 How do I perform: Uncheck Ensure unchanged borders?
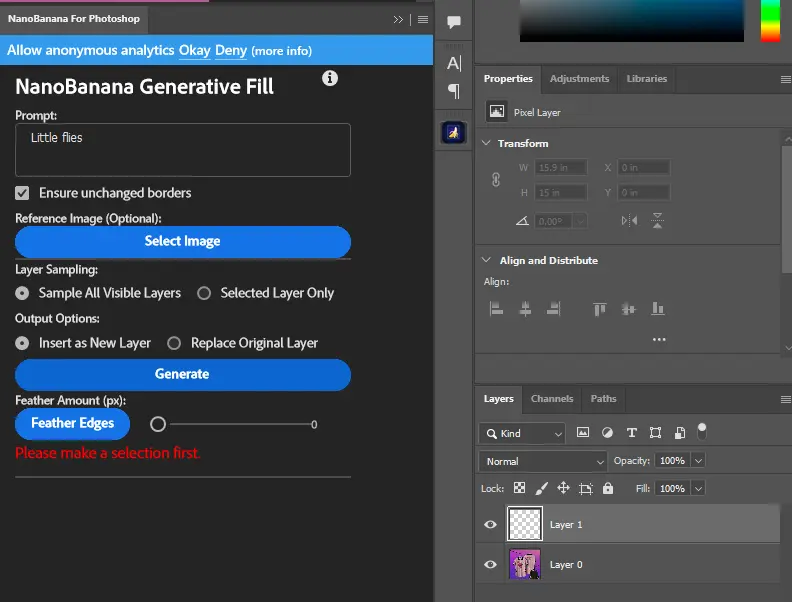[x=22, y=193]
